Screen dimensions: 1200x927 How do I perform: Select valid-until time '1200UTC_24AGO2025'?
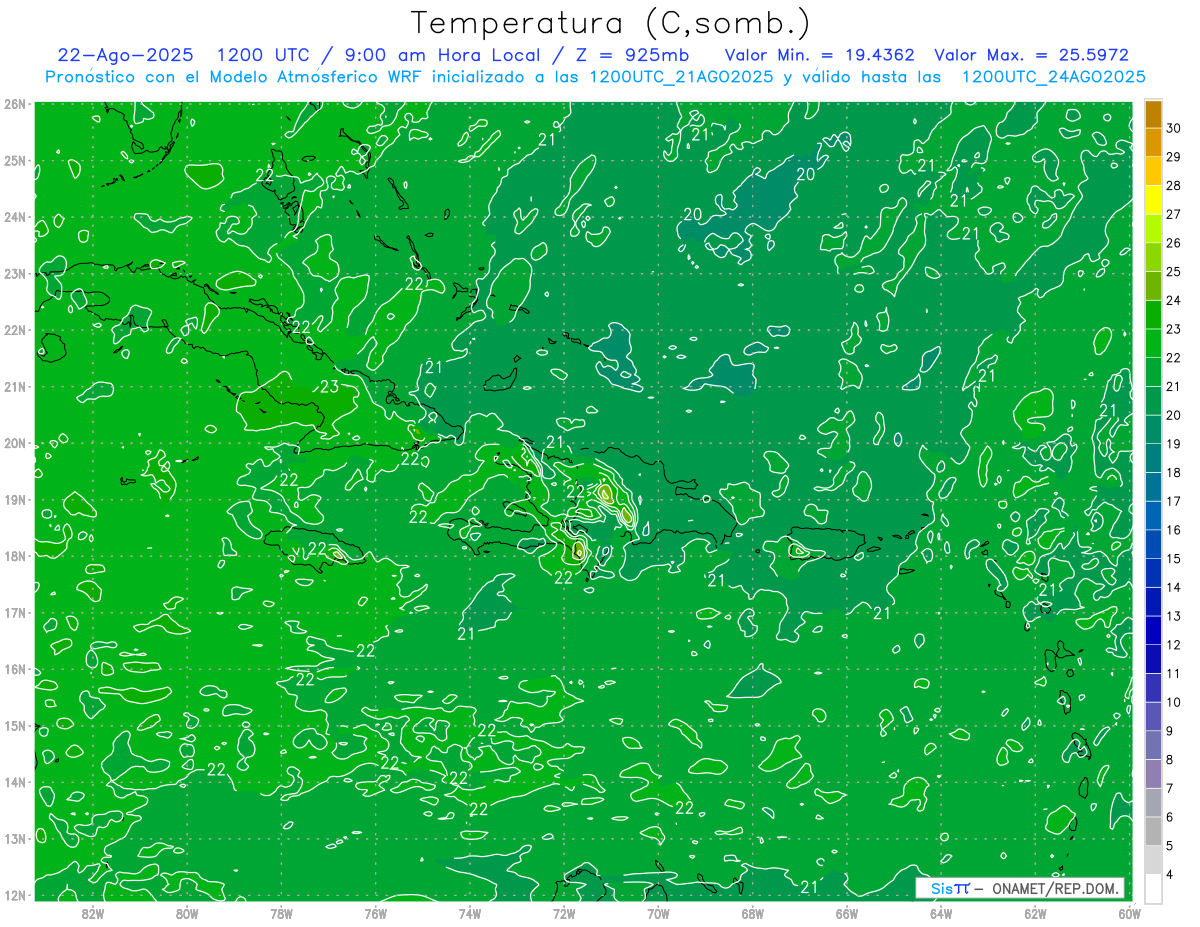pyautogui.click(x=1053, y=77)
